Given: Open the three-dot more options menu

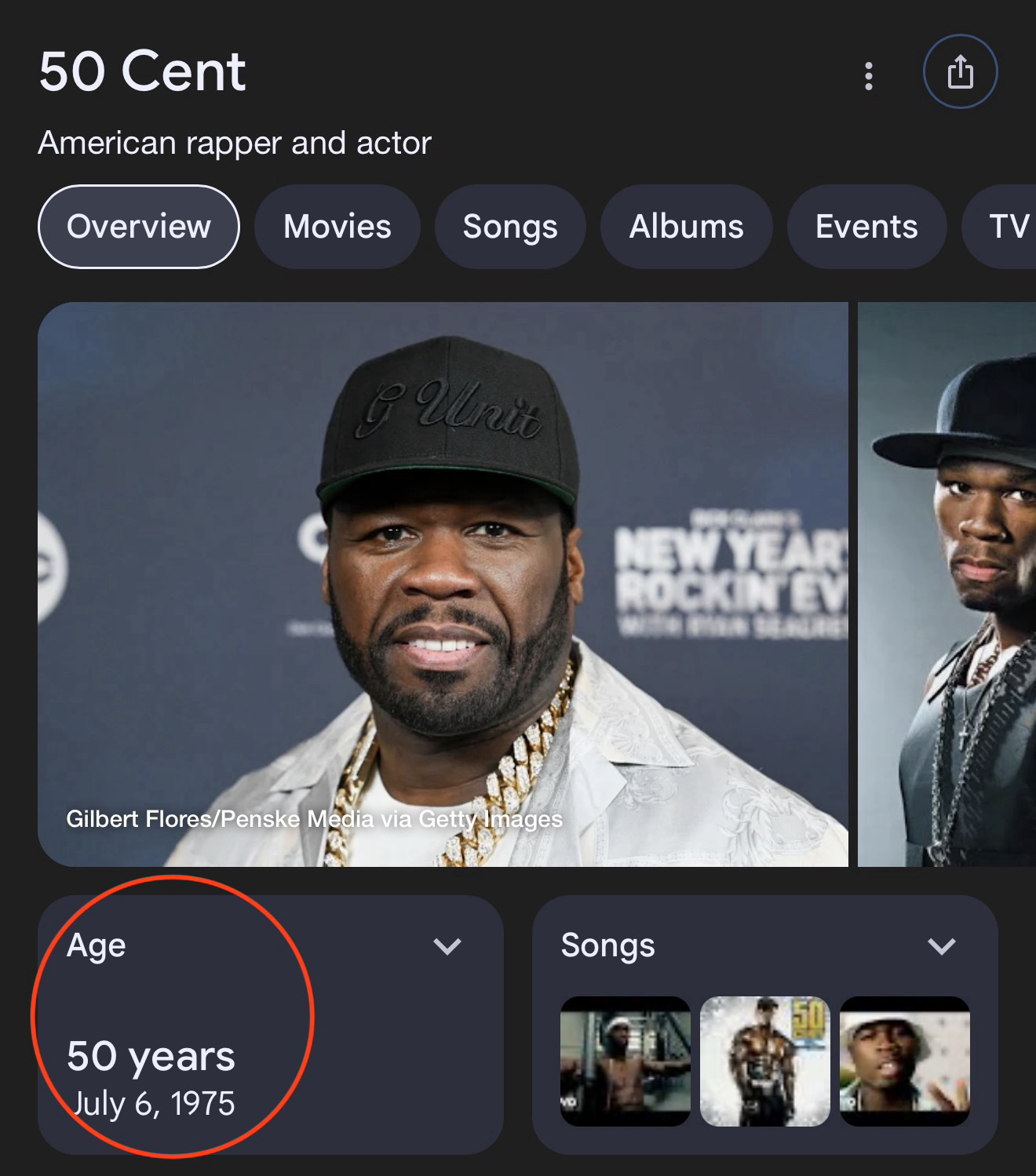Looking at the screenshot, I should 868,76.
